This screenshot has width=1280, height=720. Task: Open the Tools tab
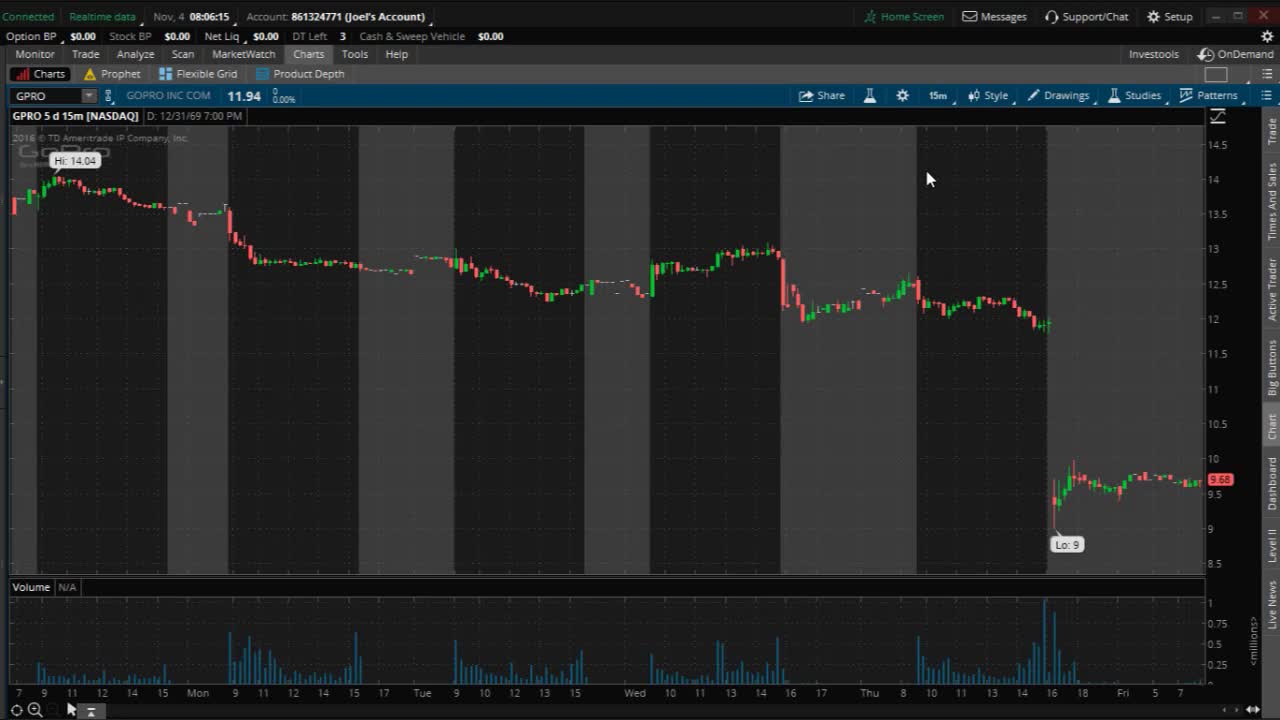coord(355,54)
